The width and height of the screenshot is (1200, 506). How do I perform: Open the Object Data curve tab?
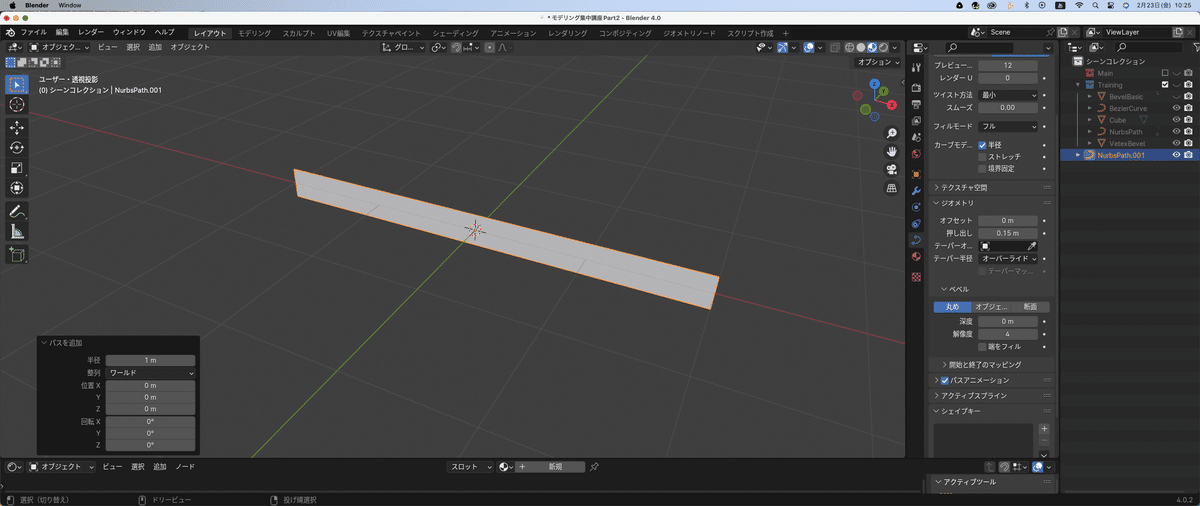(x=916, y=240)
